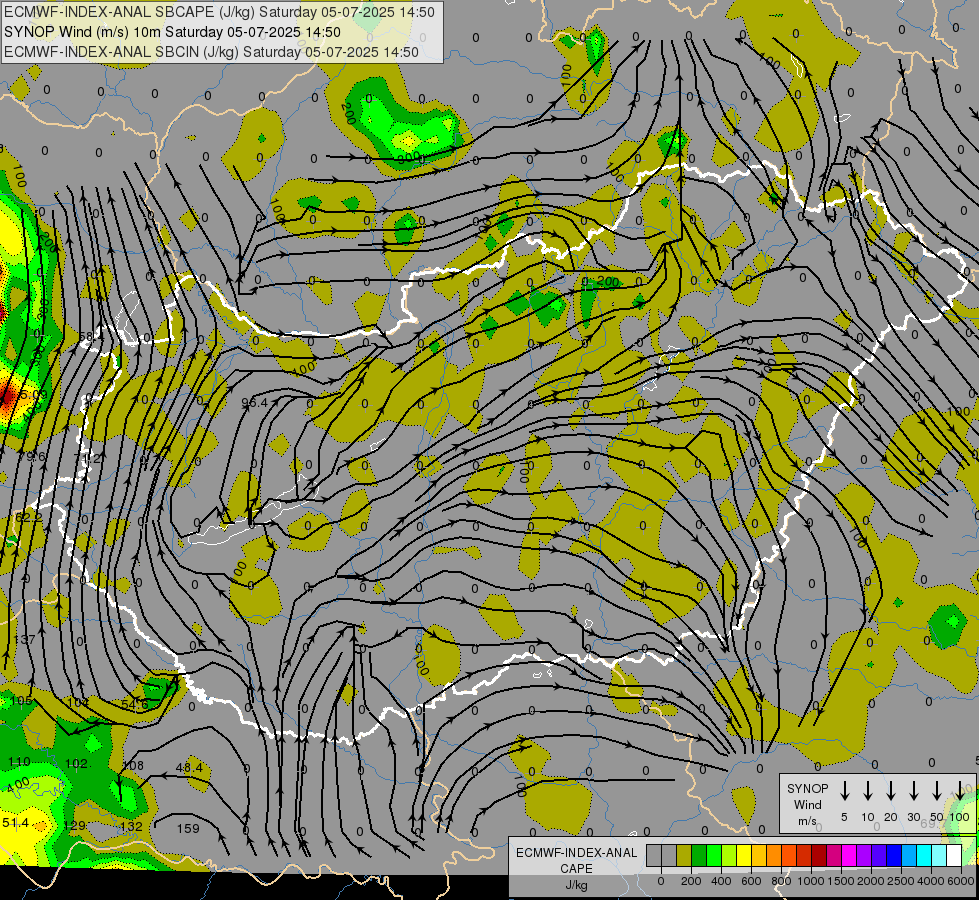This screenshot has height=900, width=979.
Task: Click the J/kg unit label in legend
Action: pyautogui.click(x=576, y=885)
